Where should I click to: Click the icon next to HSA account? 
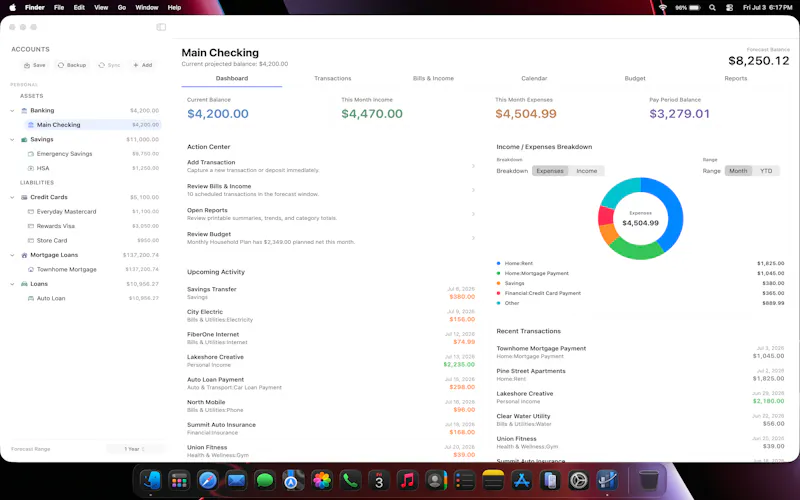coord(31,168)
